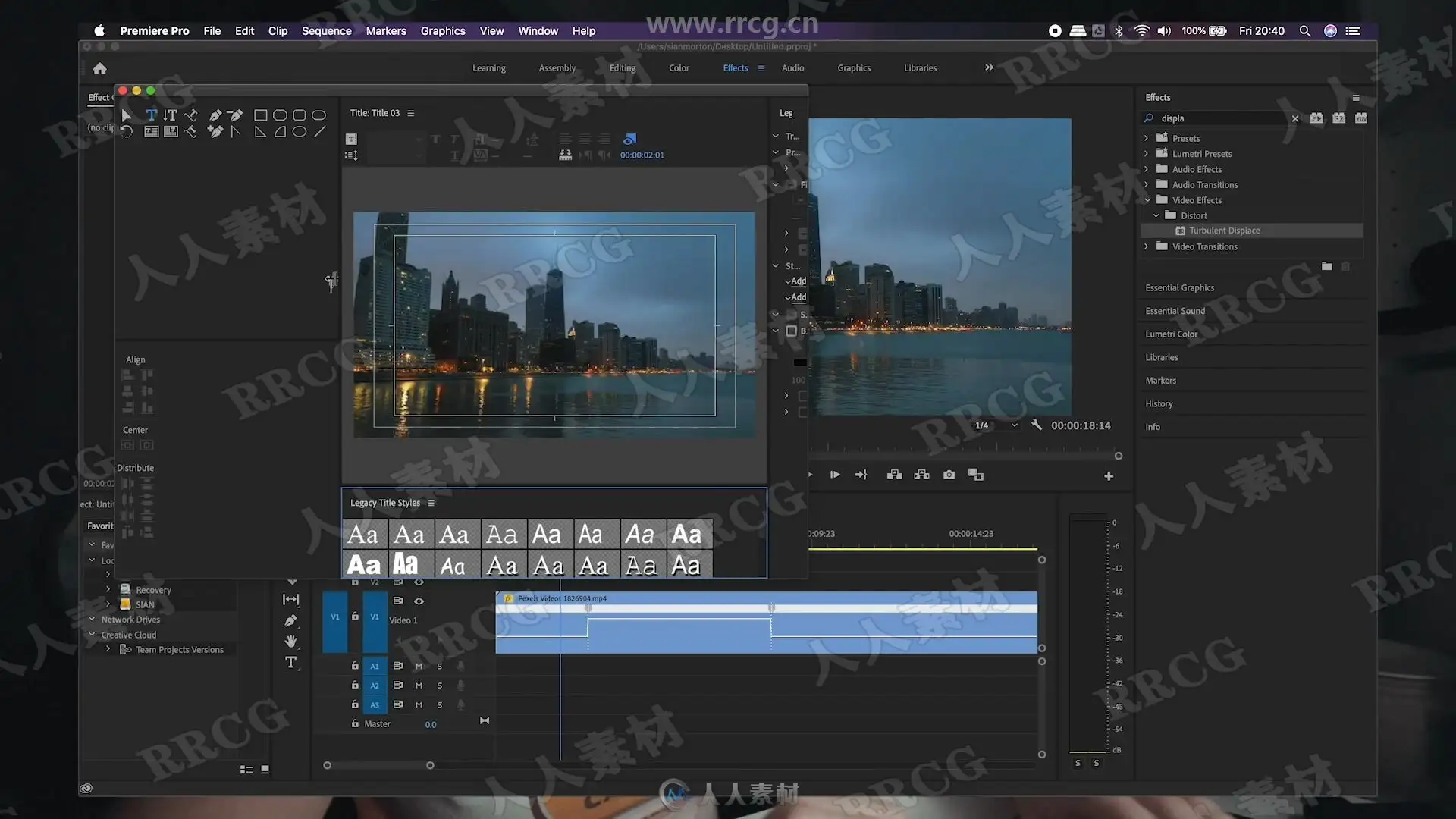Mute audio track A1

tap(419, 666)
